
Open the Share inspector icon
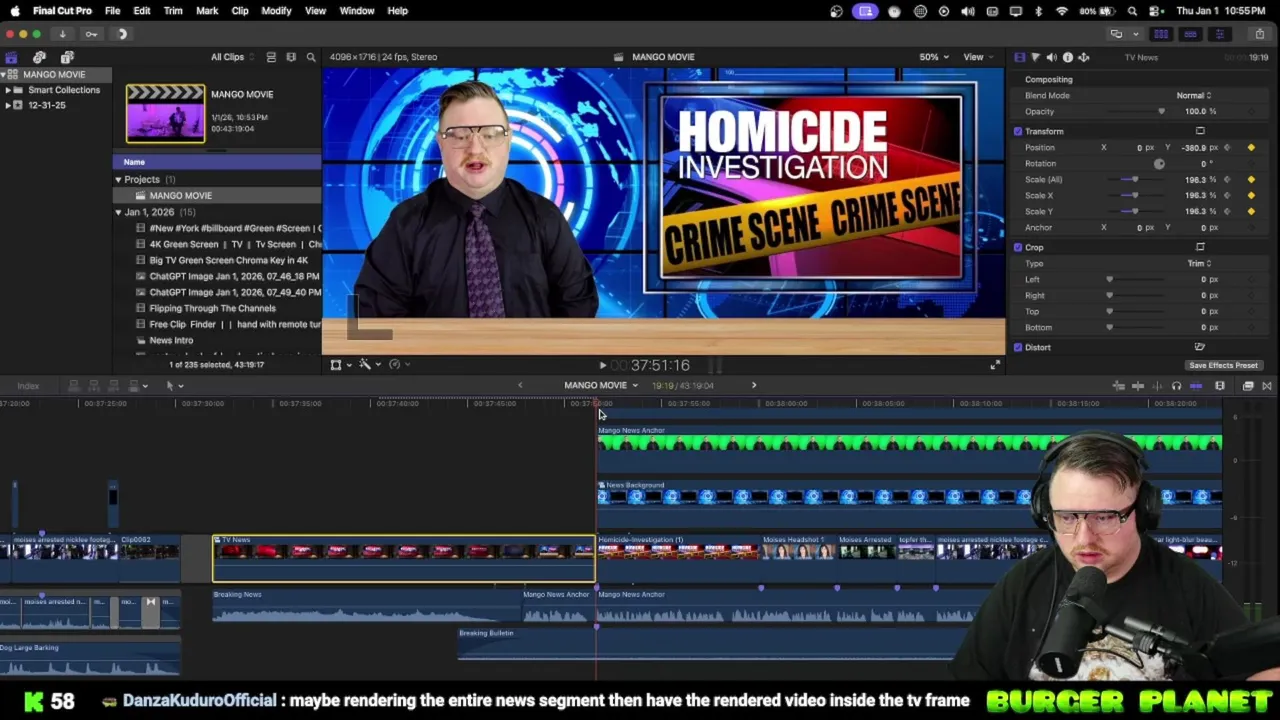1083,57
